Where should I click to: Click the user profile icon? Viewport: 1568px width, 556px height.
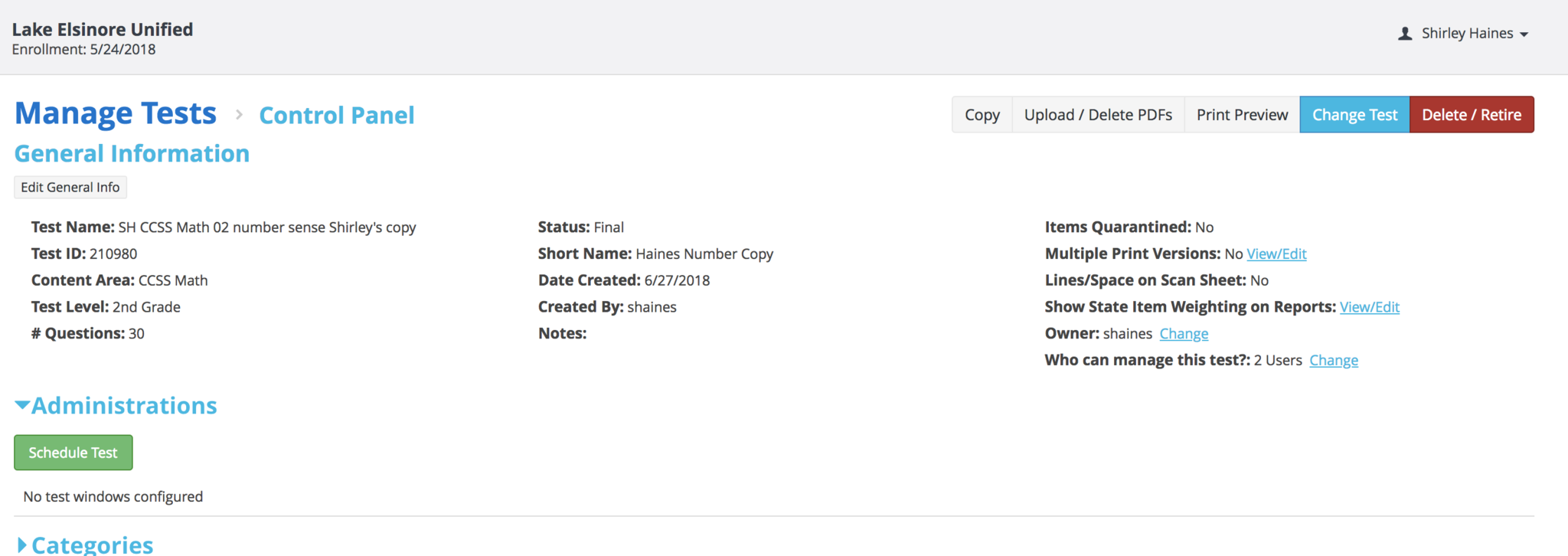[x=1405, y=34]
